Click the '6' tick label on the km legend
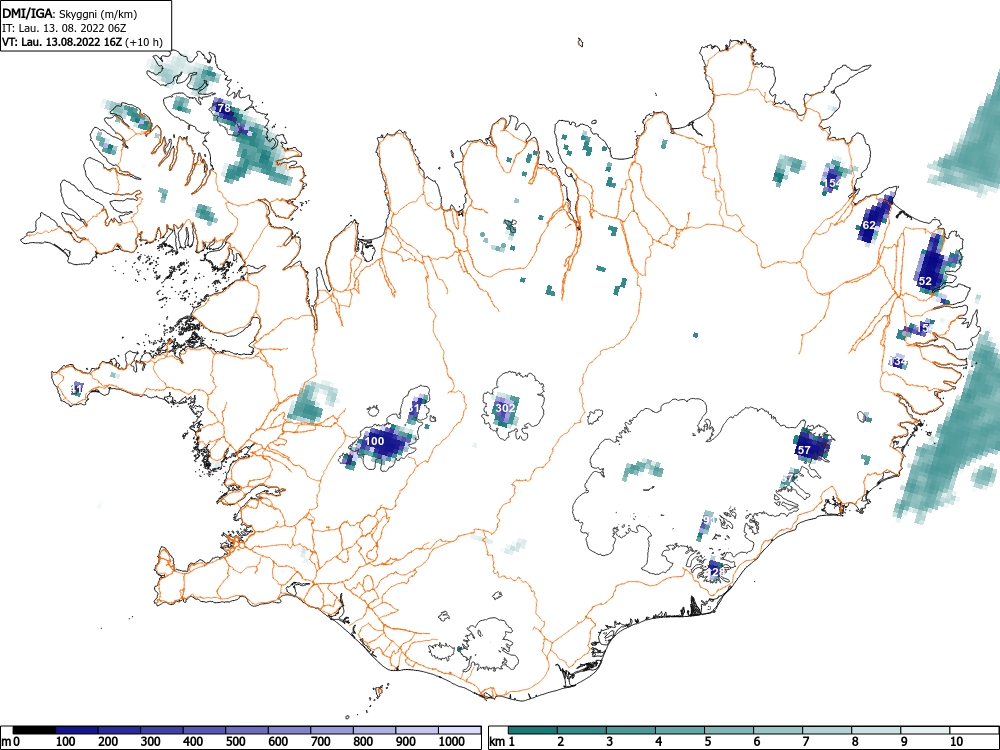Image resolution: width=1000 pixels, height=750 pixels. click(x=757, y=741)
